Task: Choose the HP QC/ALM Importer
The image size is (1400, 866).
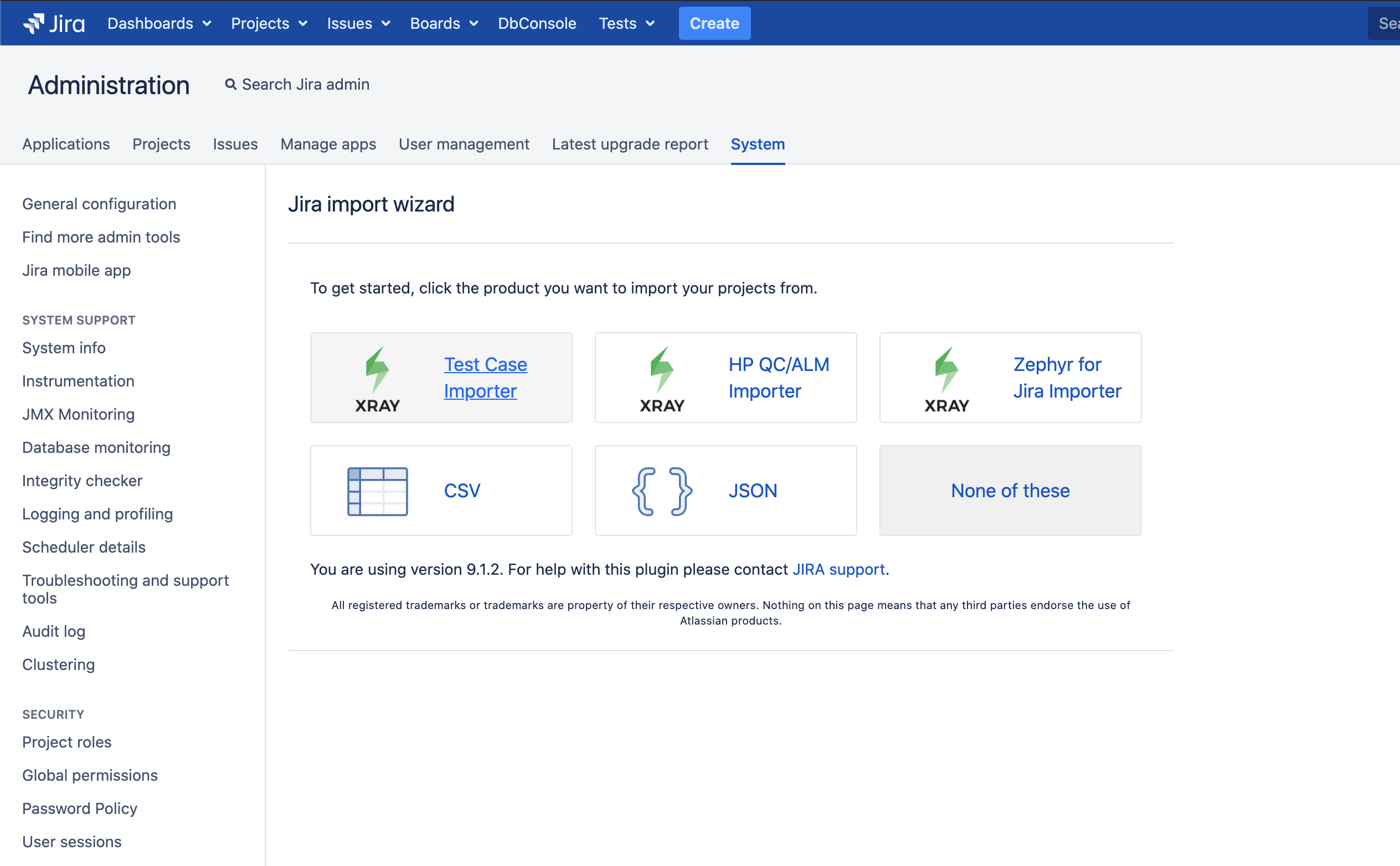Action: 726,378
